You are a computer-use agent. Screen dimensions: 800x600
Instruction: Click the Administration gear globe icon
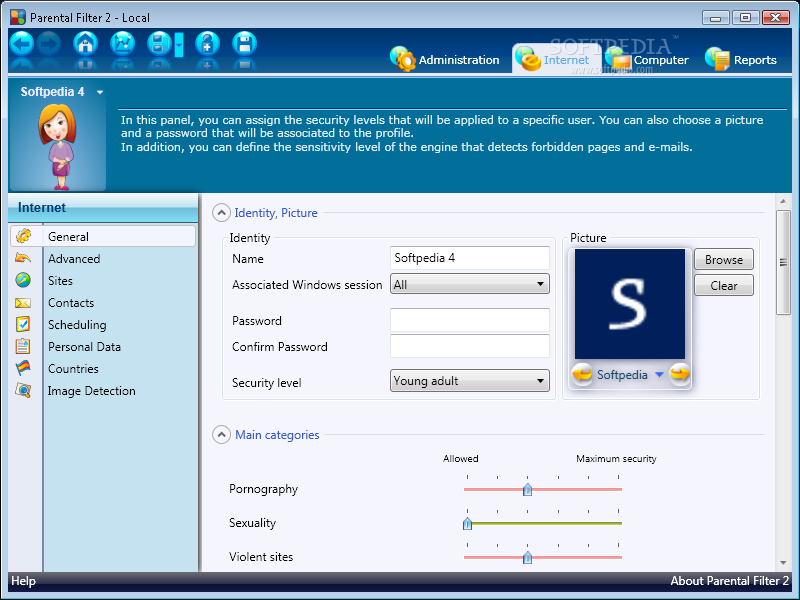click(x=403, y=59)
